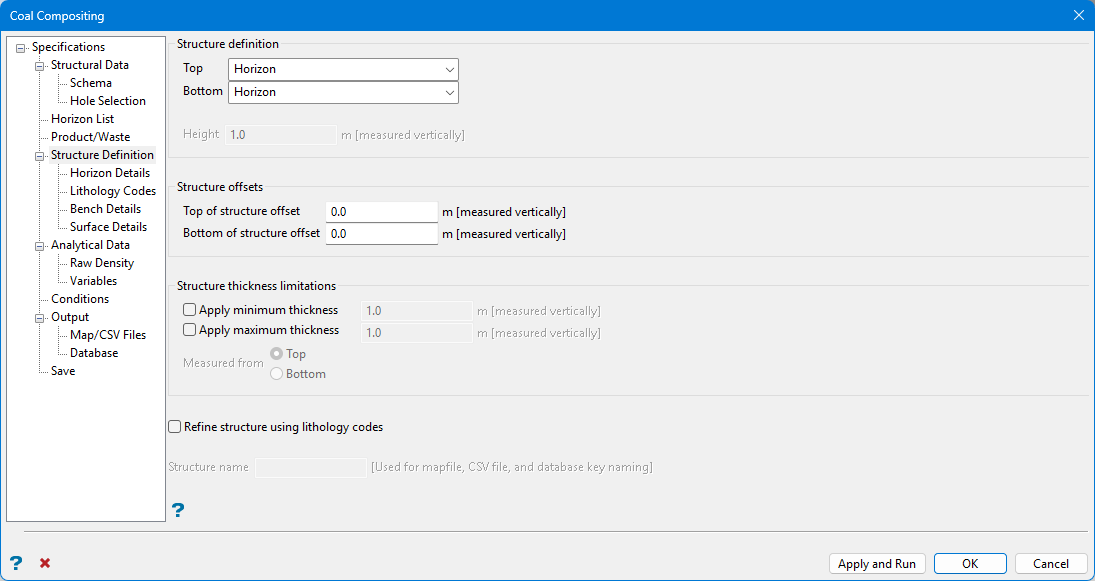The height and width of the screenshot is (581, 1095).
Task: Collapse the Structural Data tree node
Action: tap(40, 66)
